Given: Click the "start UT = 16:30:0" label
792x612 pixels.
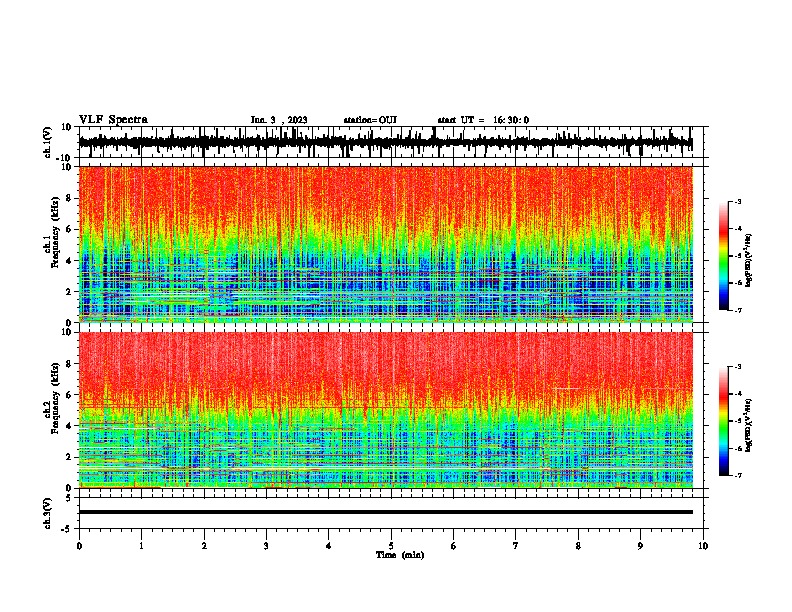Looking at the screenshot, I should (x=483, y=120).
